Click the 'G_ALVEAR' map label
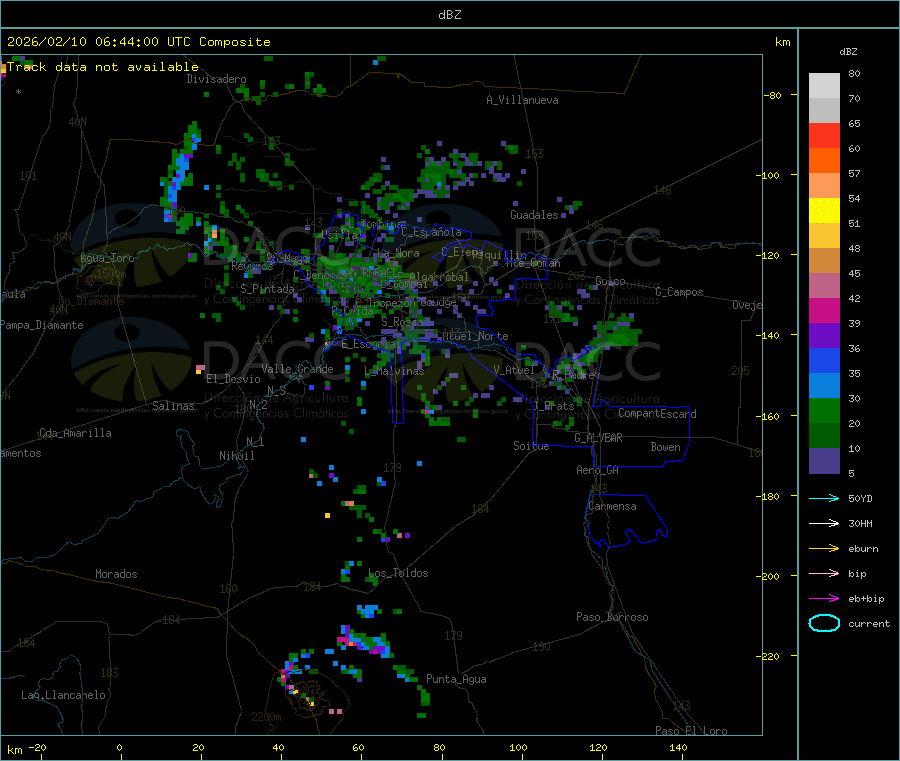The width and height of the screenshot is (900, 761). click(599, 438)
